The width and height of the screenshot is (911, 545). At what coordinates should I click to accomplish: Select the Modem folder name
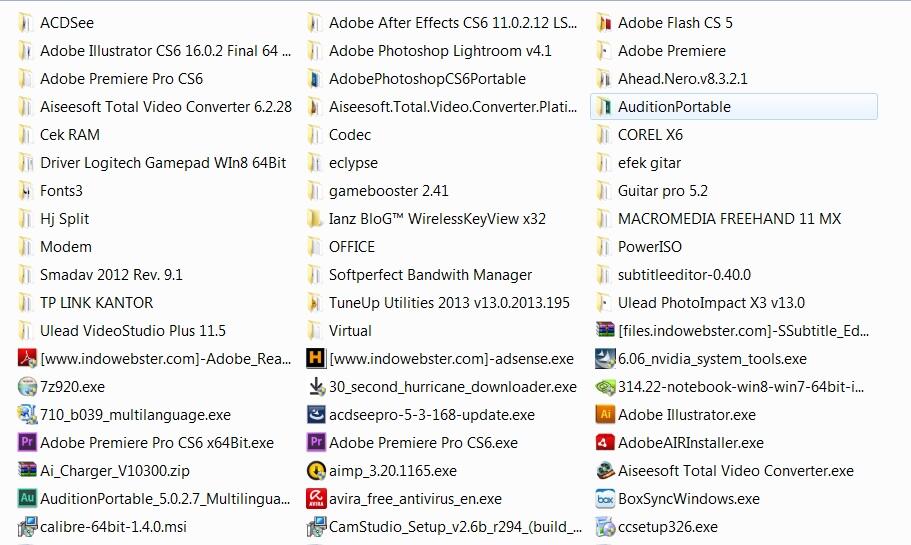[66, 247]
